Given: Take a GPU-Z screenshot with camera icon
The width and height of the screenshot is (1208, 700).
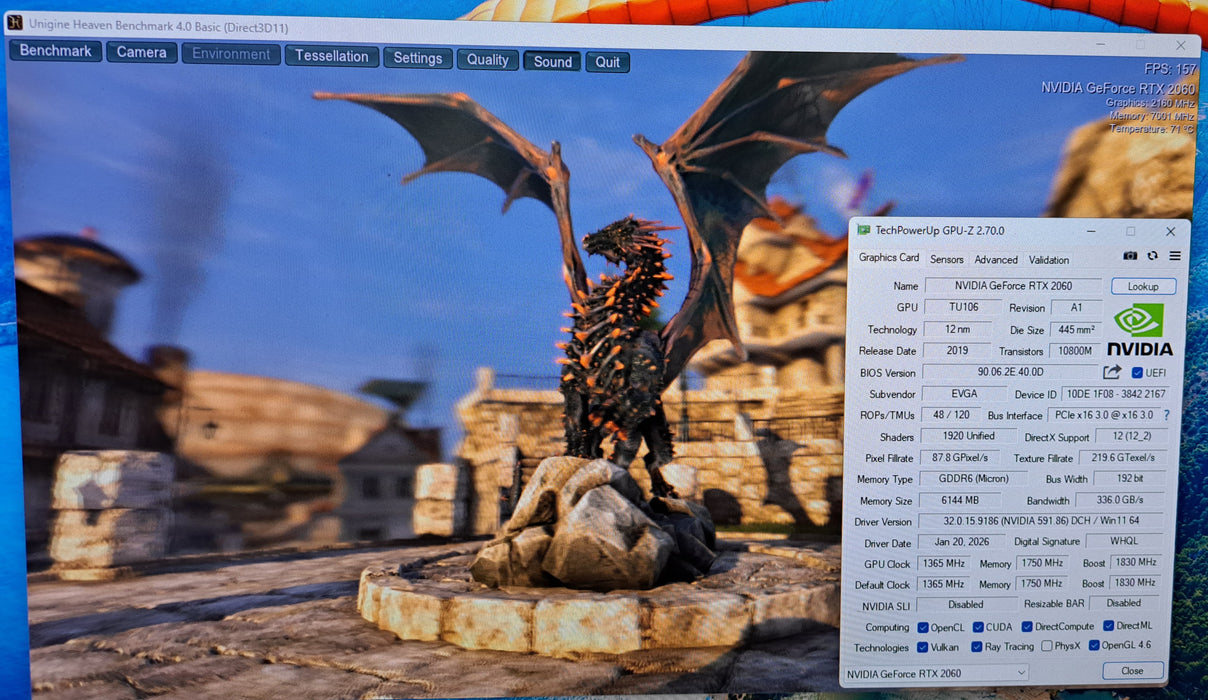Looking at the screenshot, I should (x=1130, y=256).
